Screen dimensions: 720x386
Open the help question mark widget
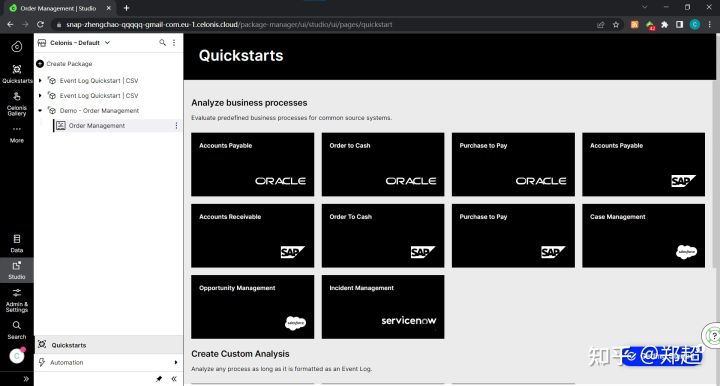713,336
